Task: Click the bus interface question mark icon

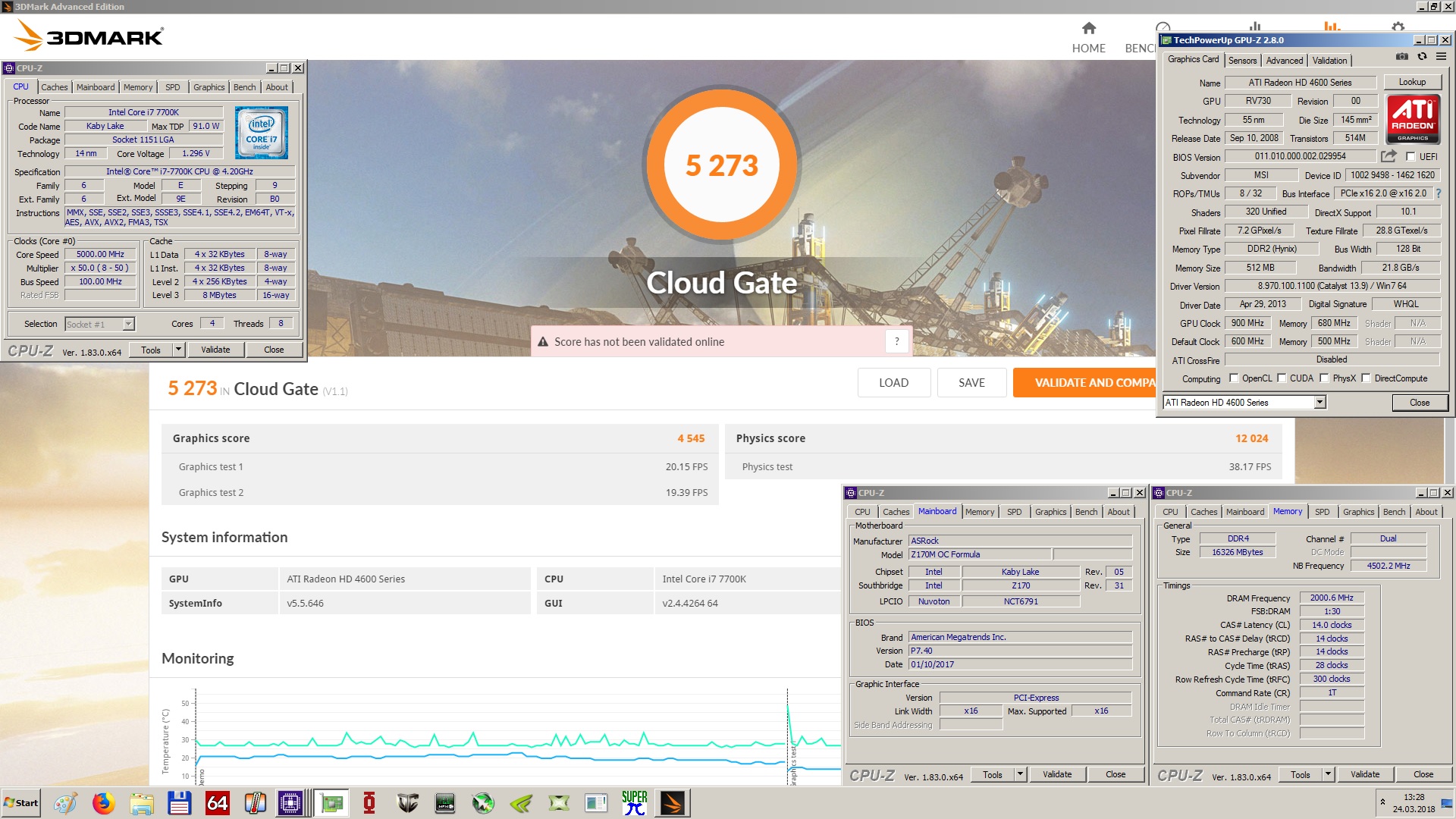Action: point(1439,193)
